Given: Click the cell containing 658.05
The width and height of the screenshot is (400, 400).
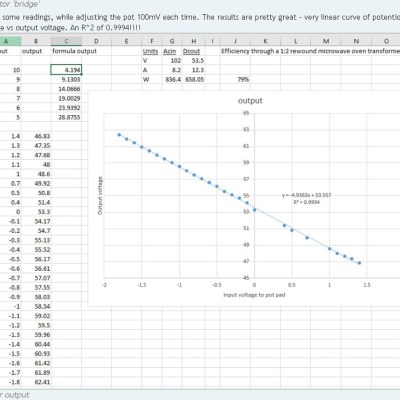Looking at the screenshot, I should (x=194, y=79).
